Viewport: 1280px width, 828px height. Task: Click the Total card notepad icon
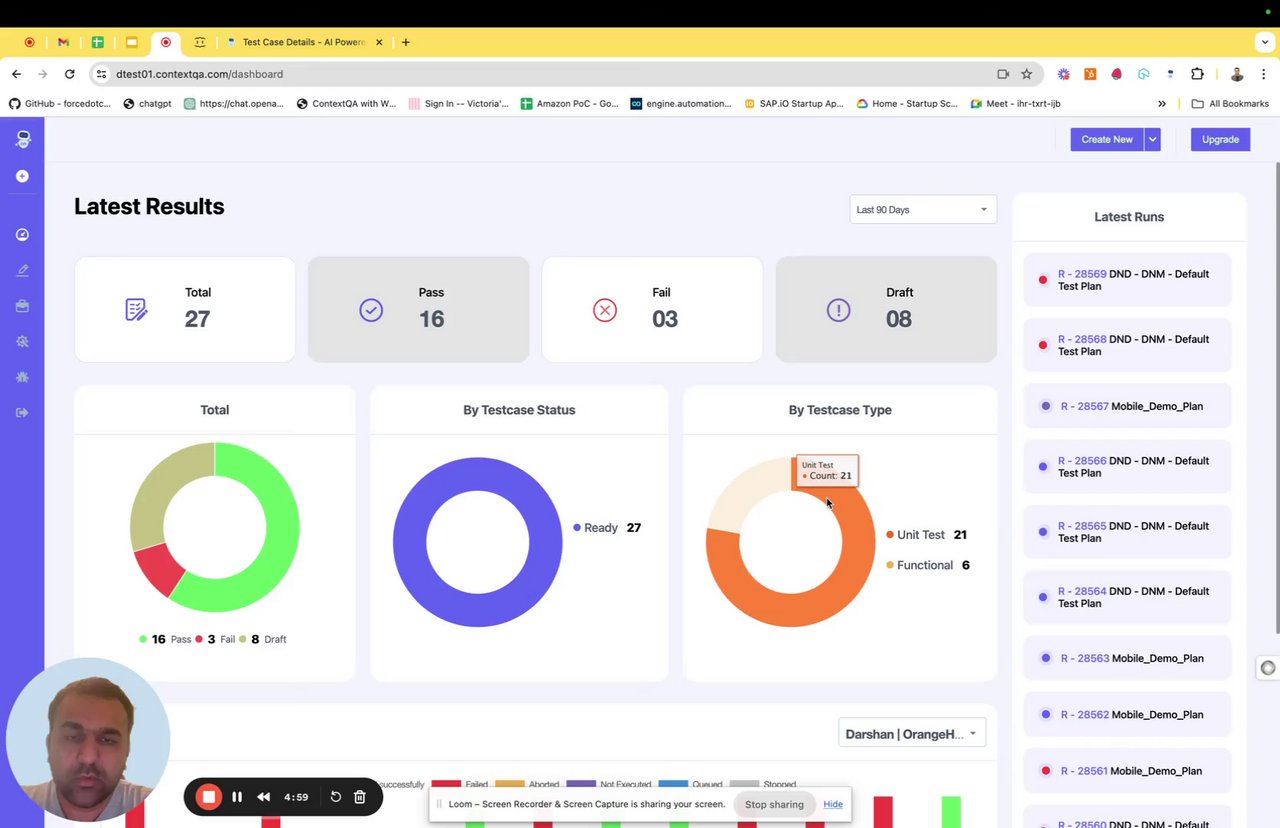136,310
